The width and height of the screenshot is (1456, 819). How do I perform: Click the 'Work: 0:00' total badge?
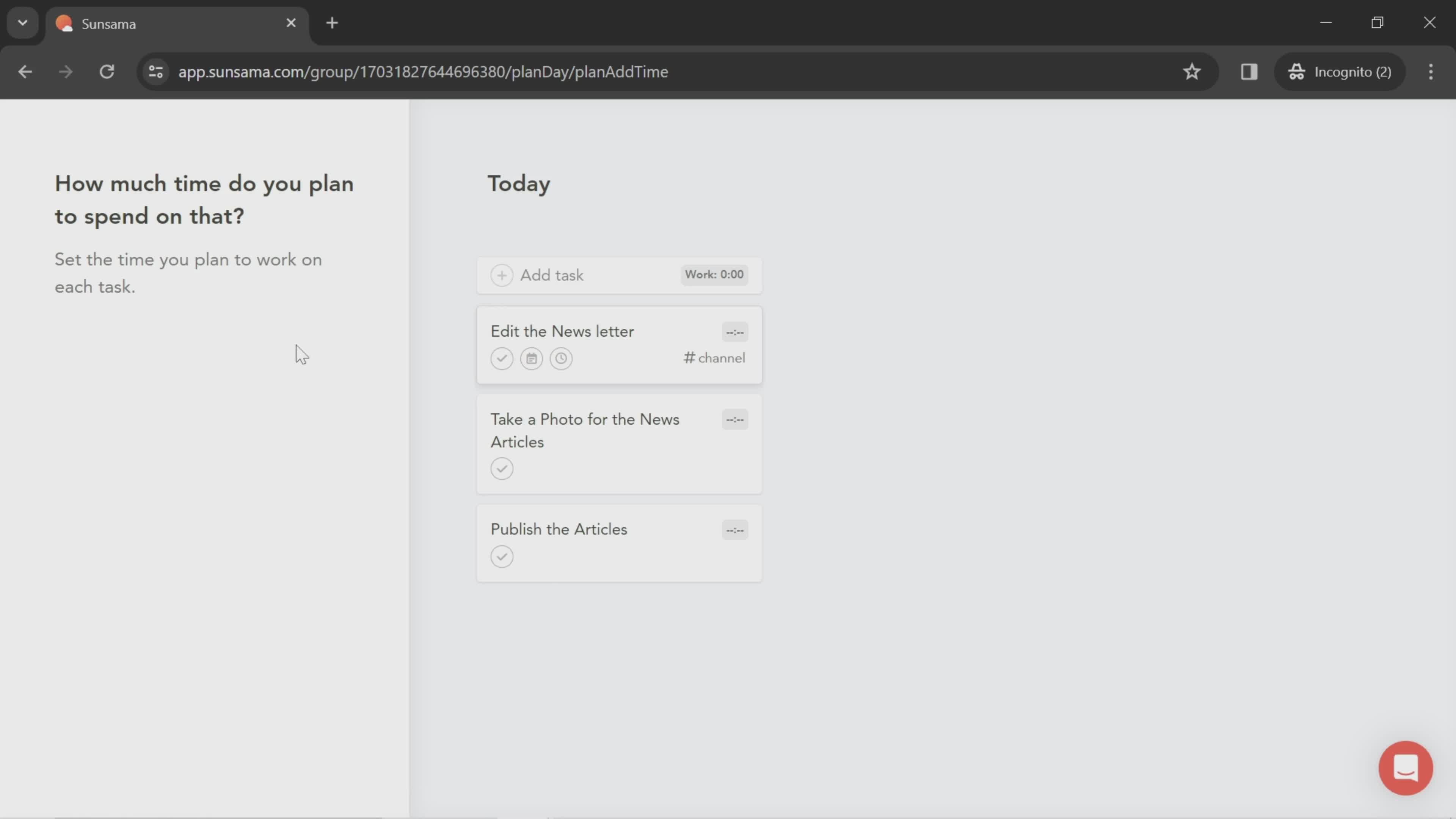[714, 275]
